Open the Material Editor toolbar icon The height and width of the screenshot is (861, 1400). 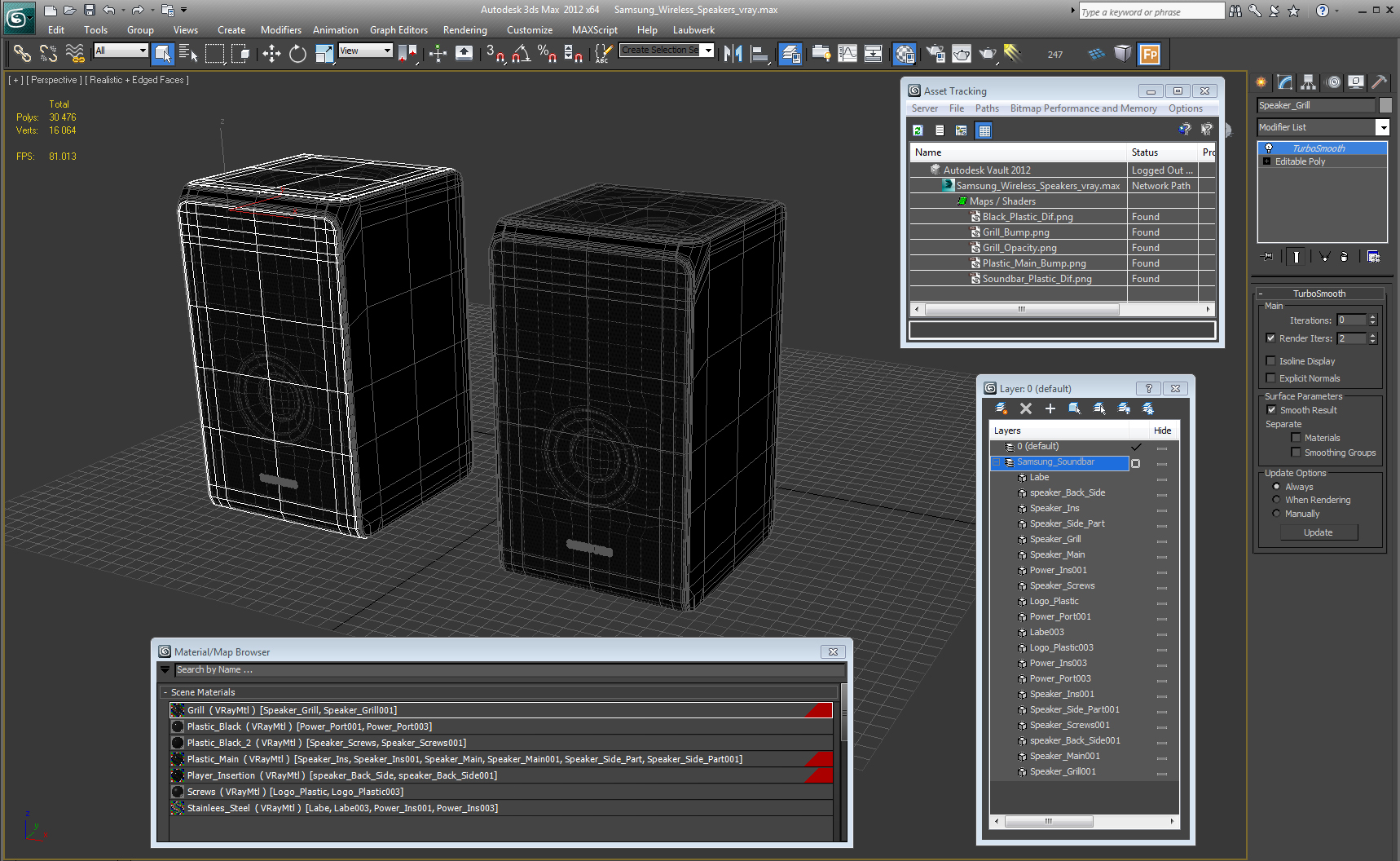(904, 54)
